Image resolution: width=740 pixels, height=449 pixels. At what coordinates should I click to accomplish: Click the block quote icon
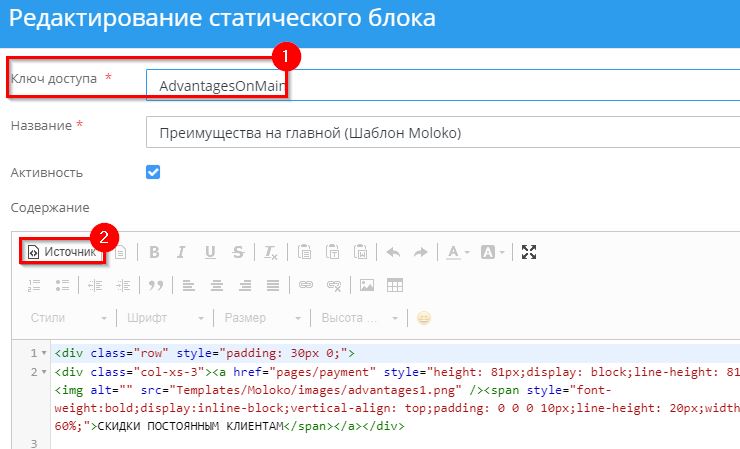click(x=155, y=285)
